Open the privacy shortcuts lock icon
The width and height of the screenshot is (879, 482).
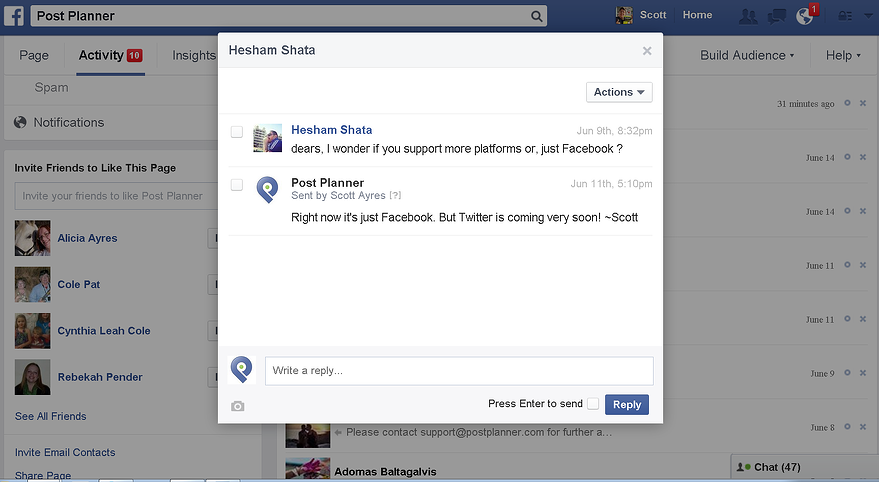[x=845, y=16]
